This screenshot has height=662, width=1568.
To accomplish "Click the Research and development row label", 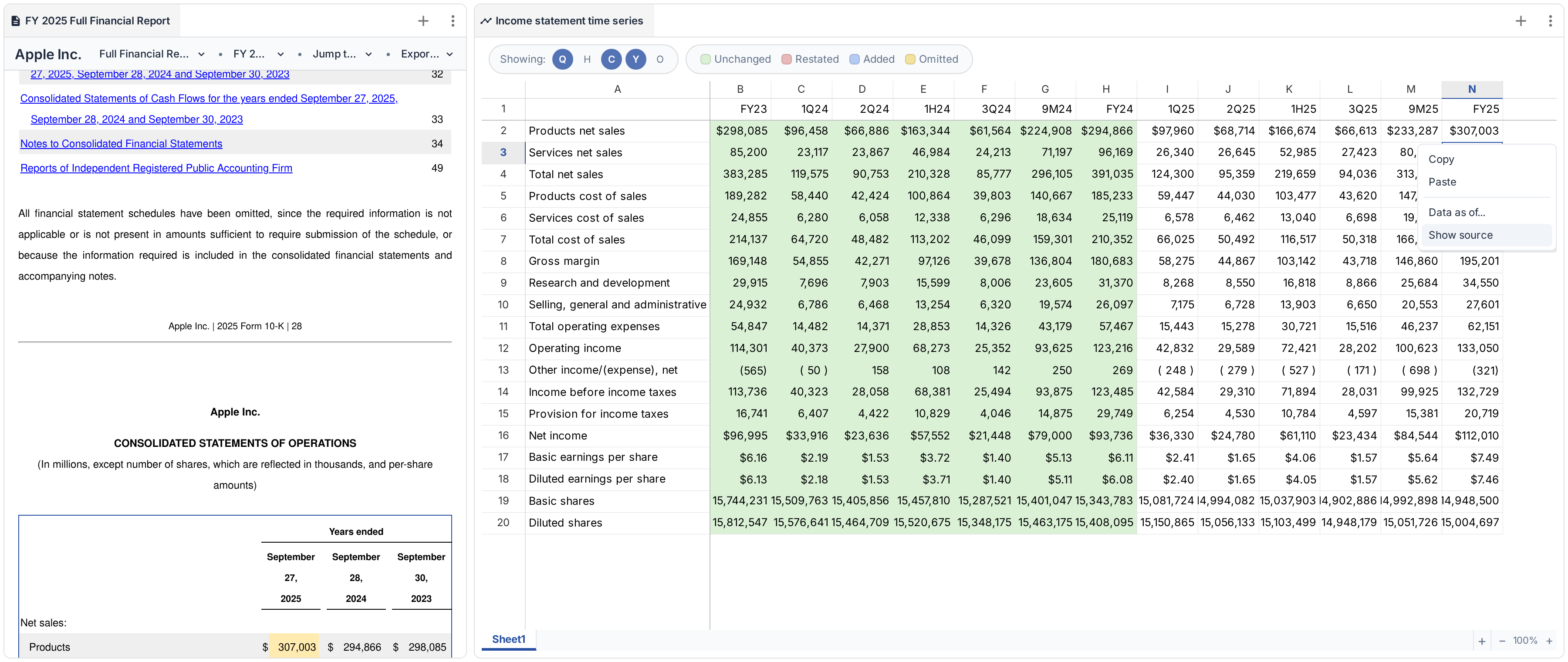I will (599, 283).
